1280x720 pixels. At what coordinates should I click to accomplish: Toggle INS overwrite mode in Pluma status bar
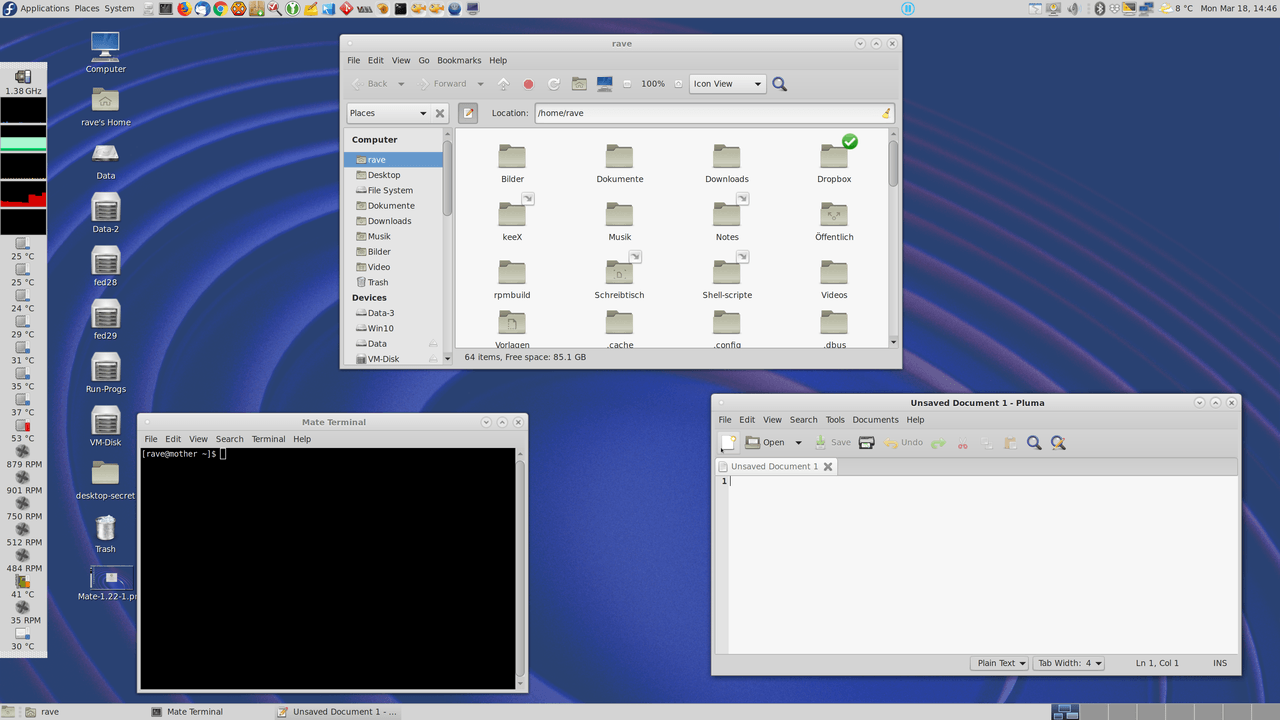point(1219,663)
